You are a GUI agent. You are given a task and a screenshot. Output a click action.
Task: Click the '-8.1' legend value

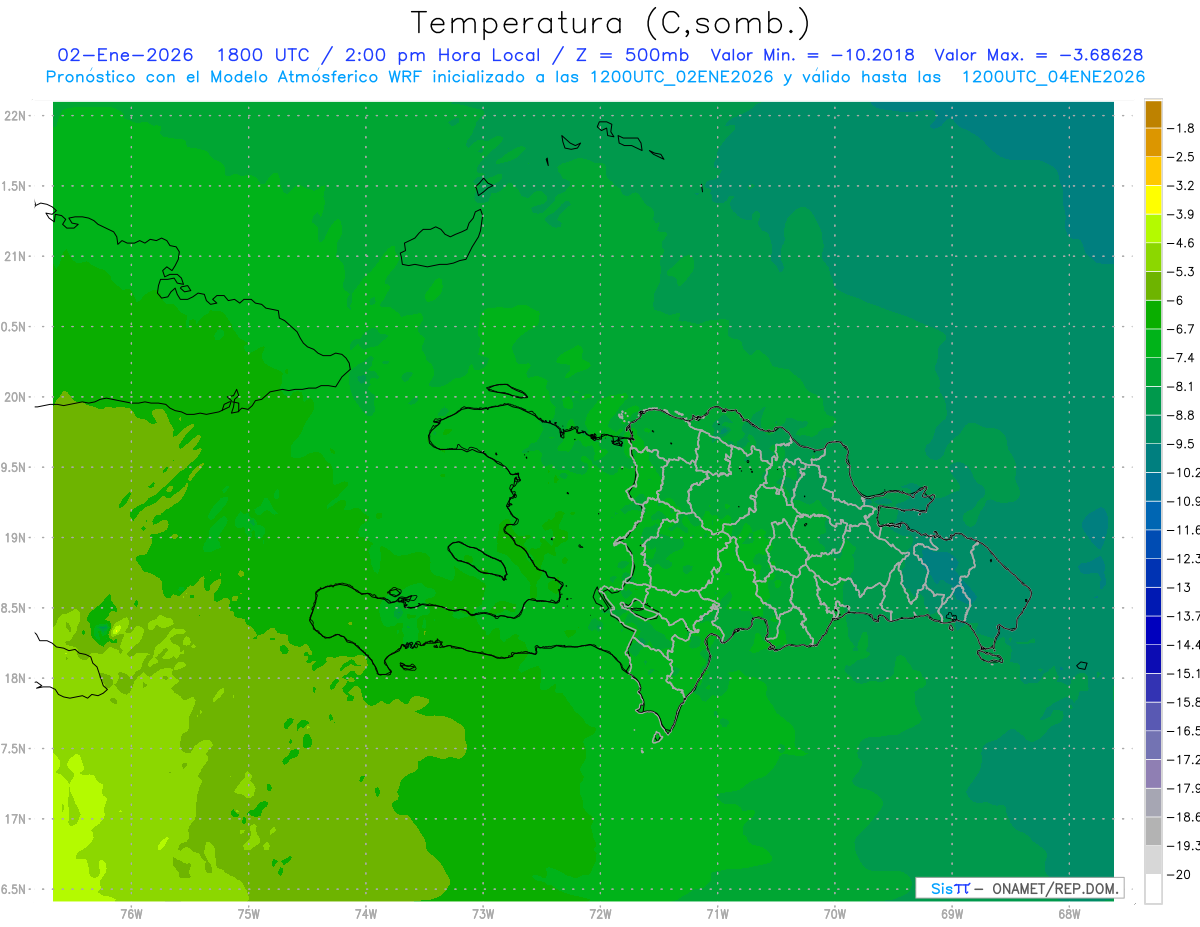tap(1181, 386)
